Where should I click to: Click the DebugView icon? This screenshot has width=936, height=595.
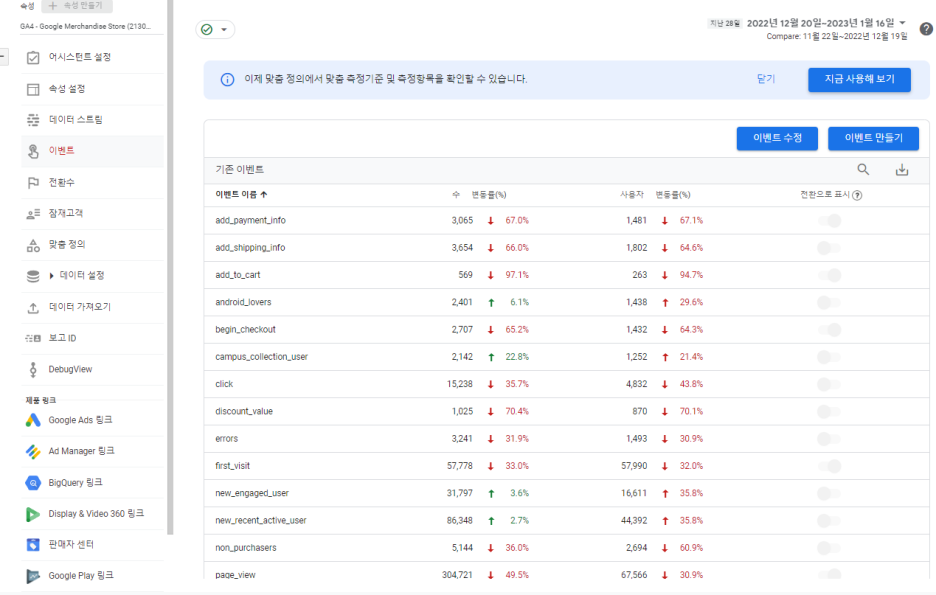(33, 369)
